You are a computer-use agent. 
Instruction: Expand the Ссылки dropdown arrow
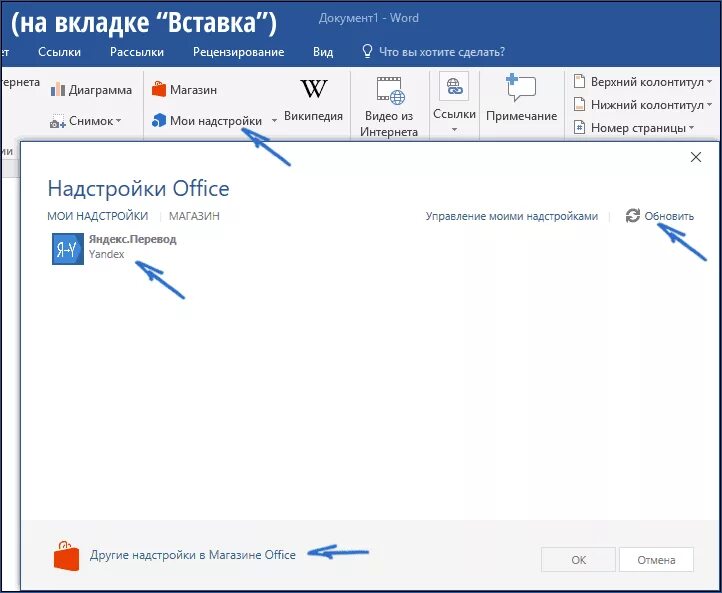click(454, 130)
